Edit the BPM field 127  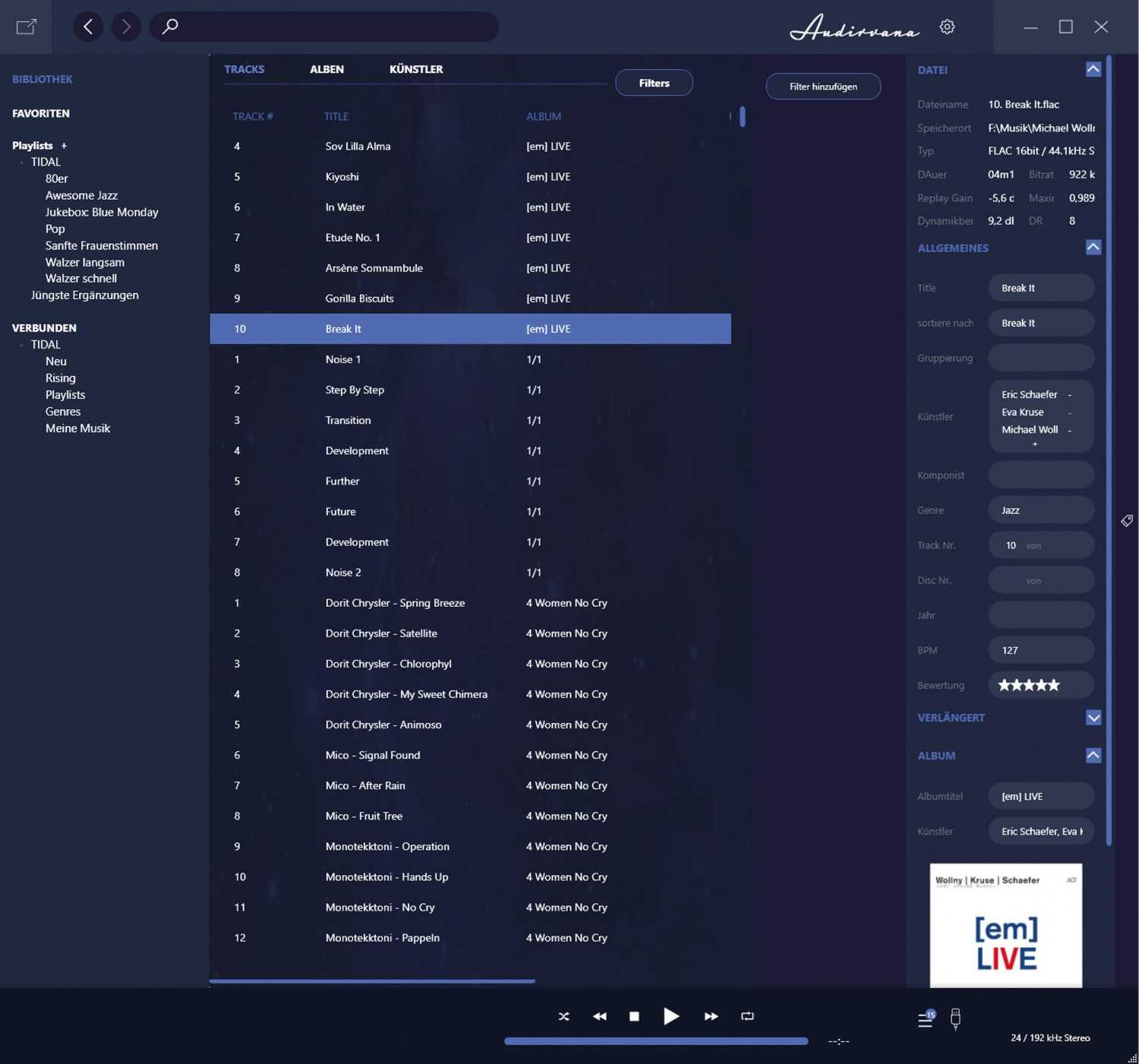click(x=1041, y=650)
